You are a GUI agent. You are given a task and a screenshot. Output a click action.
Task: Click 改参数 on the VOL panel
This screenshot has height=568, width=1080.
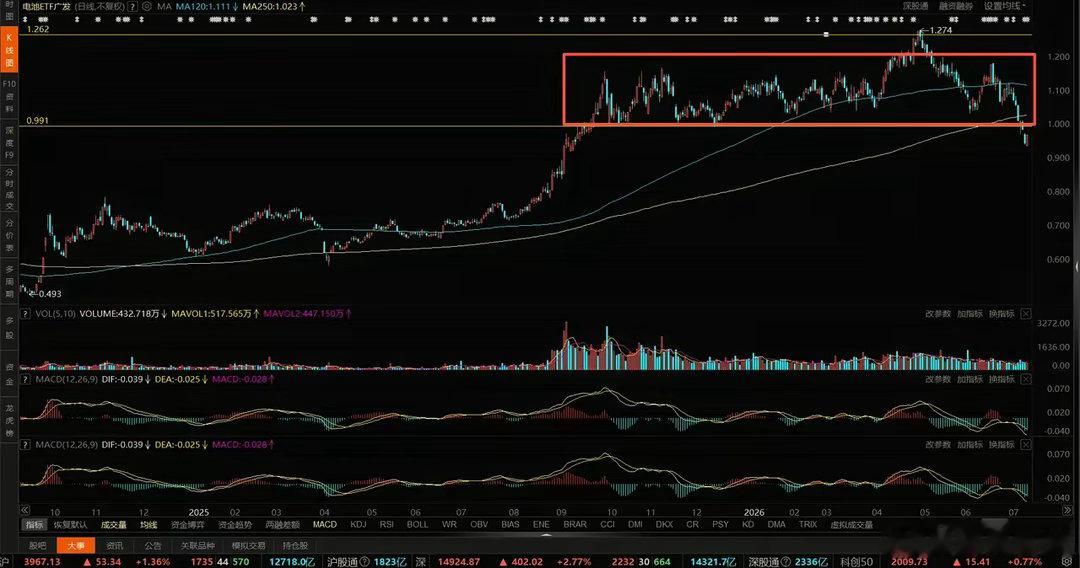pos(937,313)
